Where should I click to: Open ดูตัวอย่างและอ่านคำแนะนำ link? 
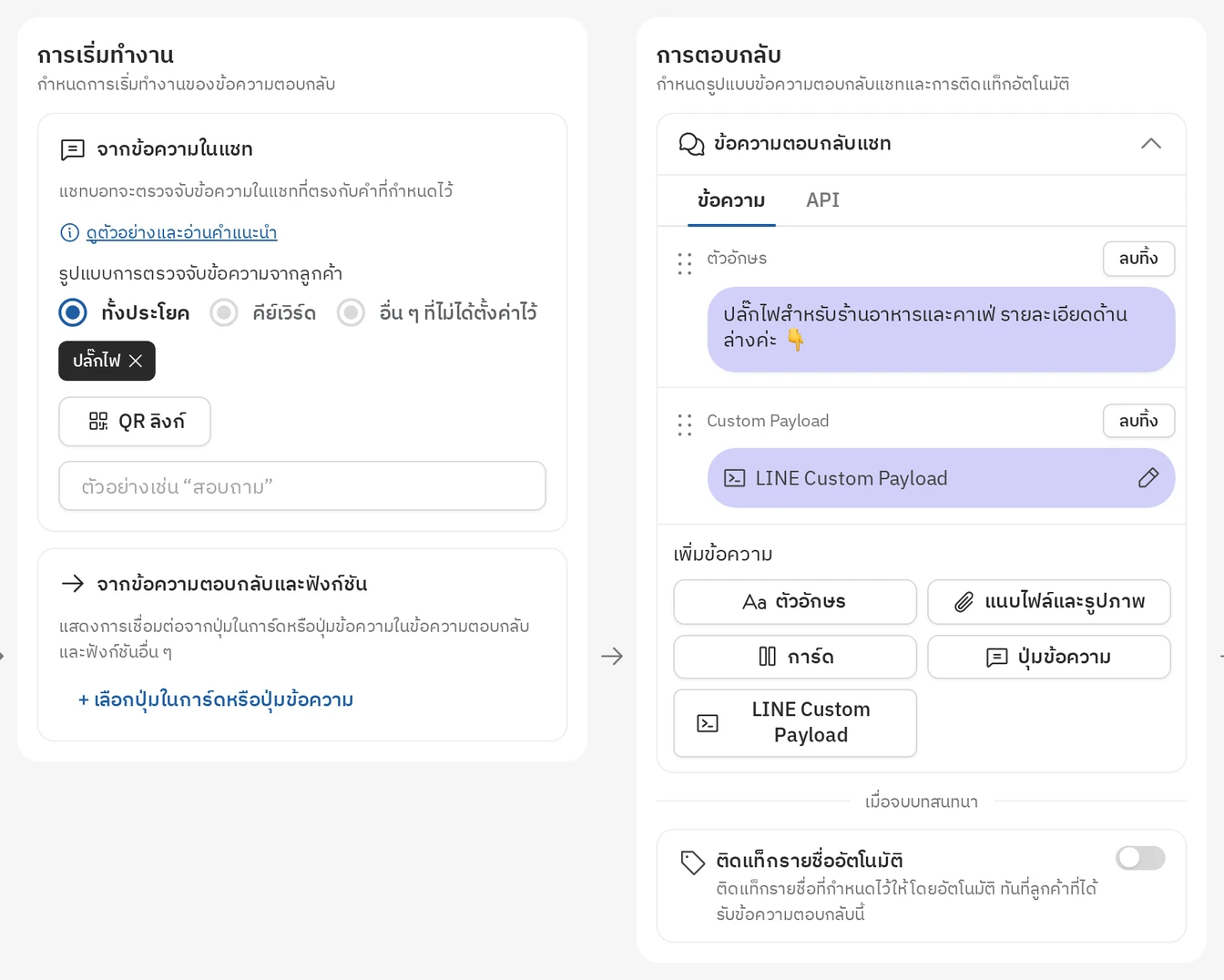(x=181, y=232)
